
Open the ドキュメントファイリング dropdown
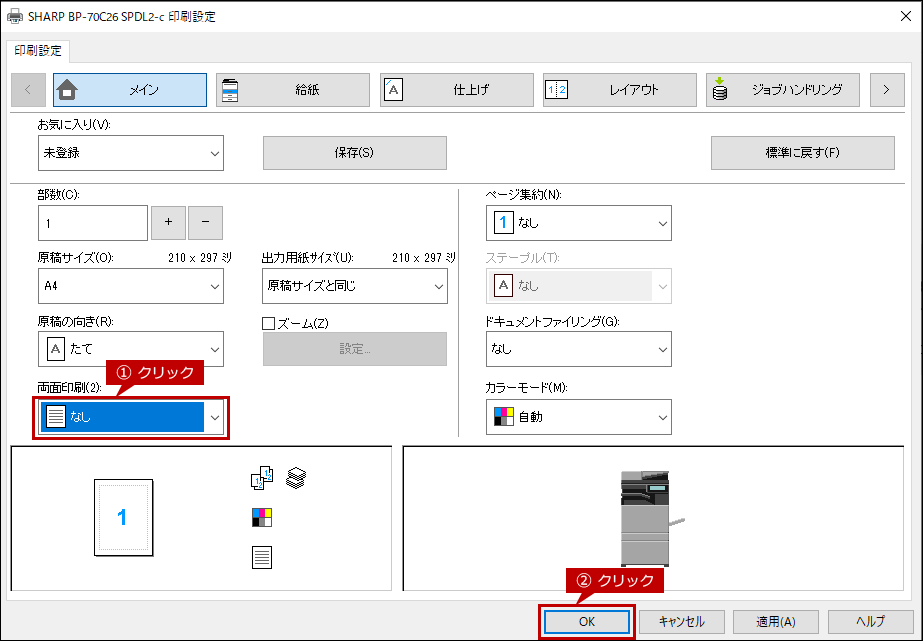pos(579,349)
